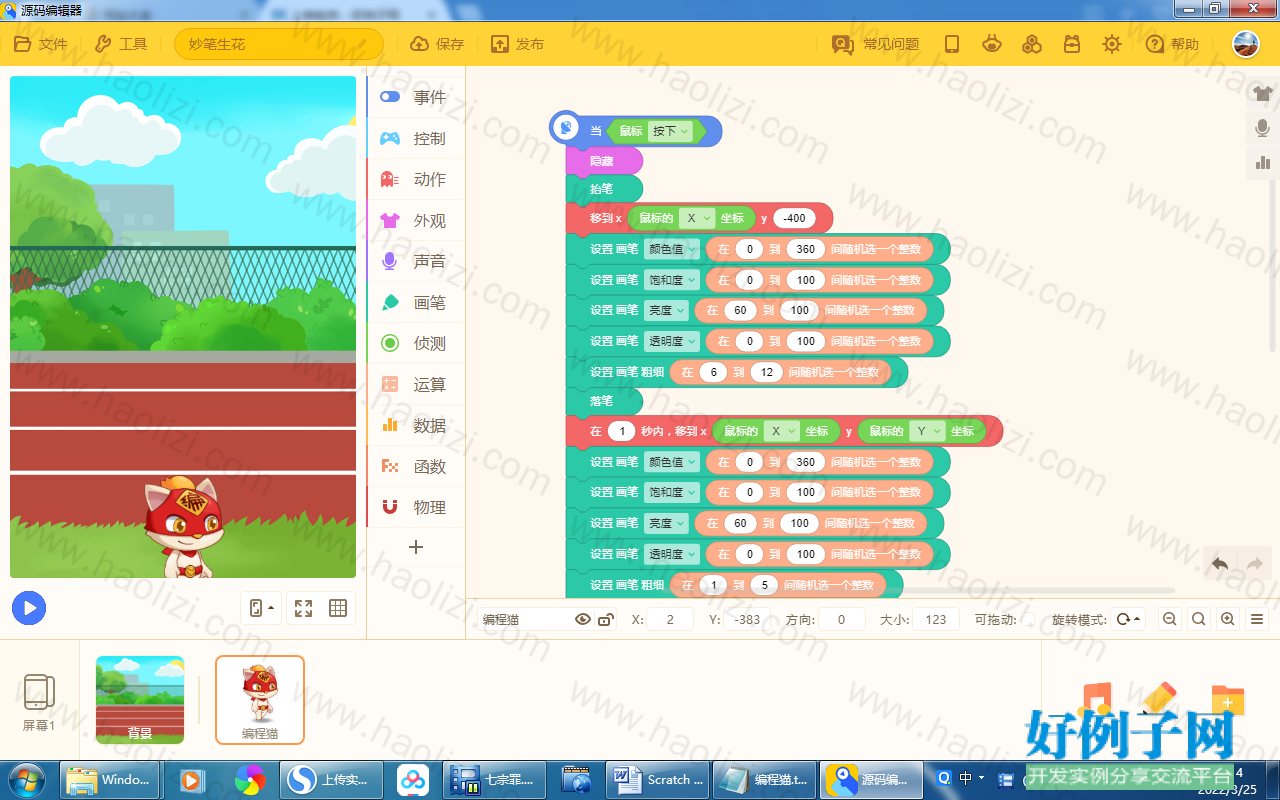1280x800 pixels.
Task: Click the sprite name field 编程猫
Action: pos(523,619)
